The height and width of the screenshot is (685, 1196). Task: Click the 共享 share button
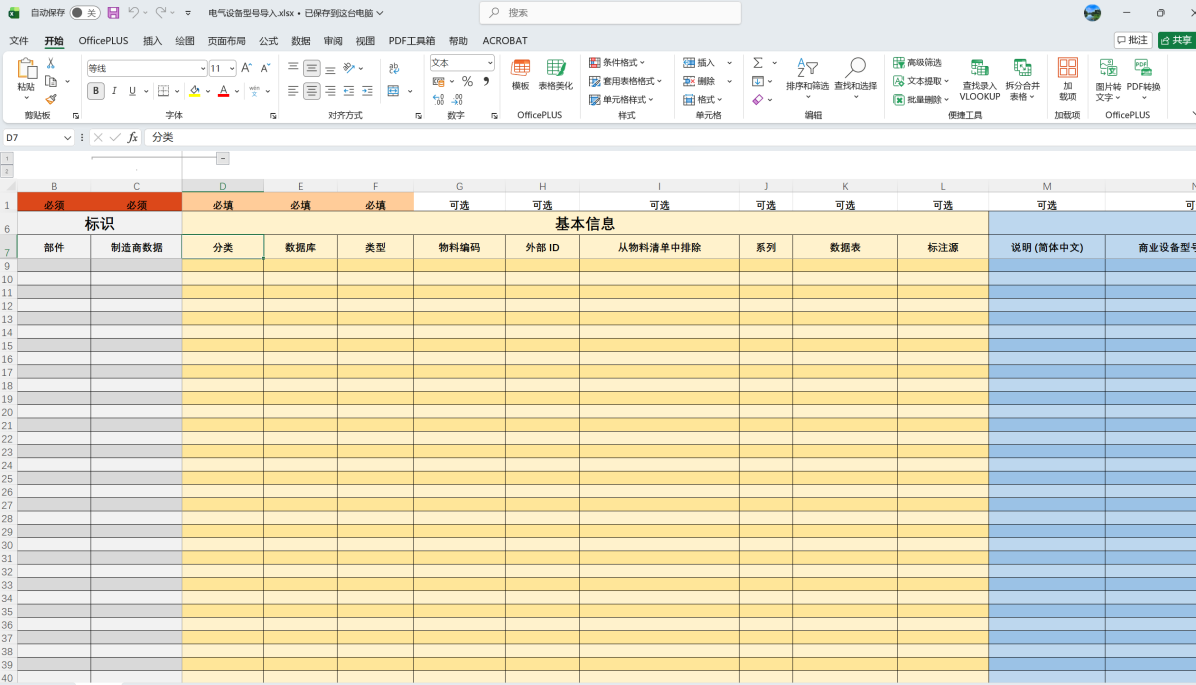(x=1176, y=40)
